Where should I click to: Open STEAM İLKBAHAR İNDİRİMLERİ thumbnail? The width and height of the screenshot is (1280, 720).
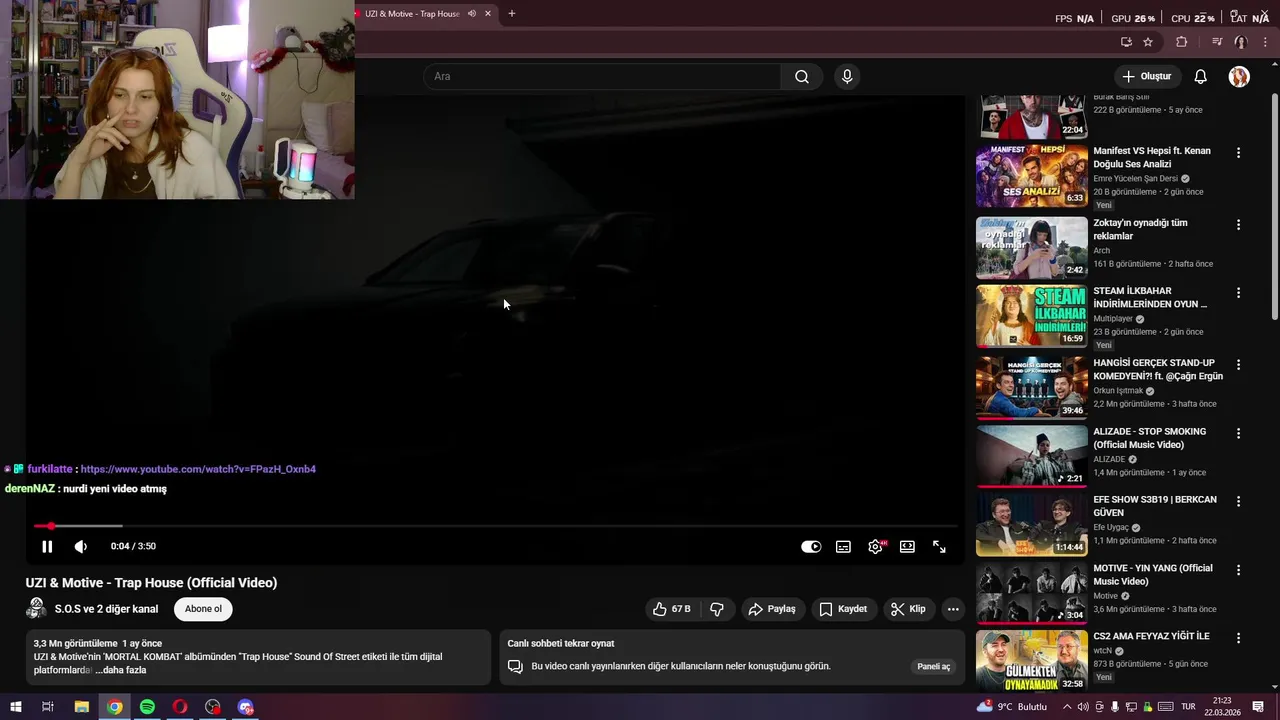[x=1031, y=316]
